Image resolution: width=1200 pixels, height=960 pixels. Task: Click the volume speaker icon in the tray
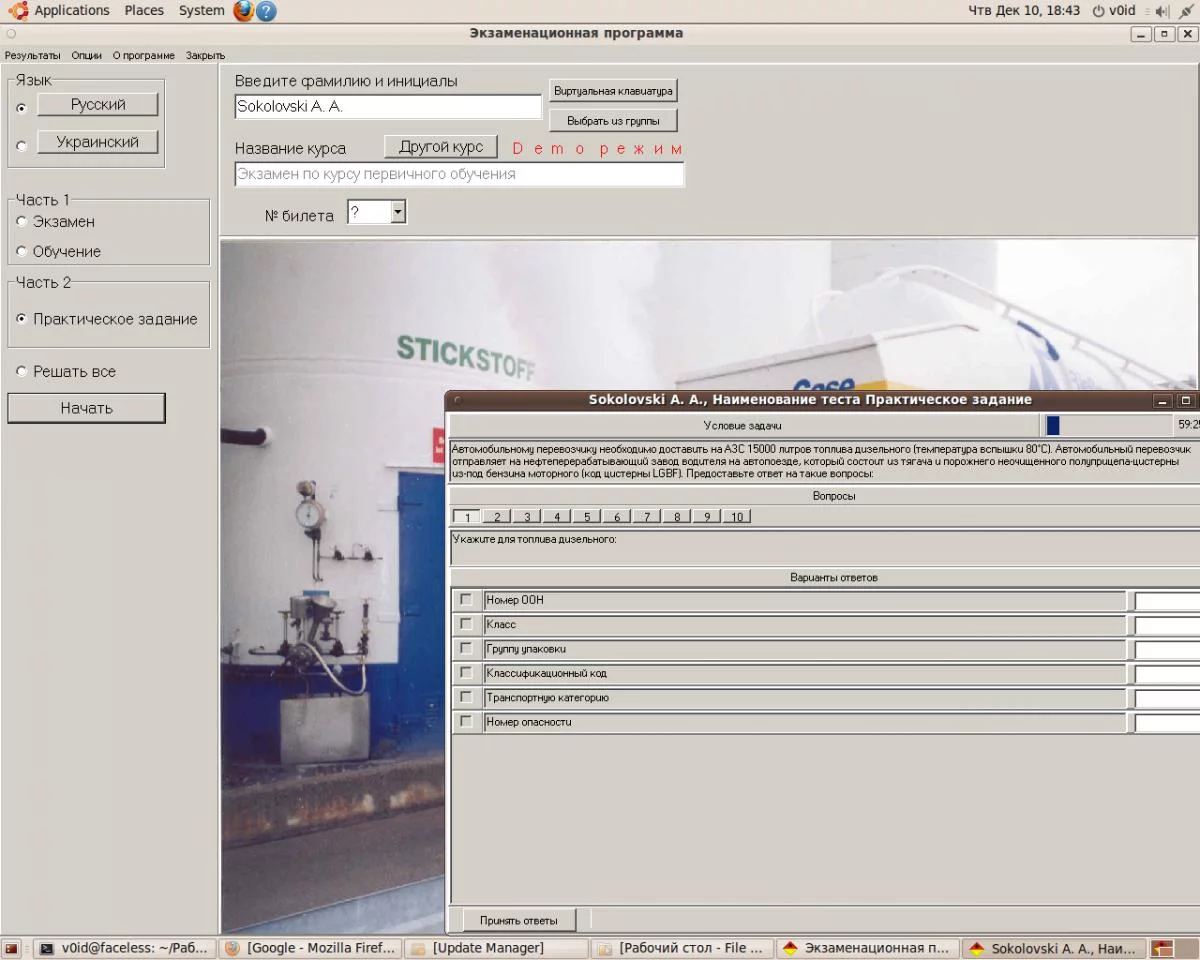pos(1161,11)
